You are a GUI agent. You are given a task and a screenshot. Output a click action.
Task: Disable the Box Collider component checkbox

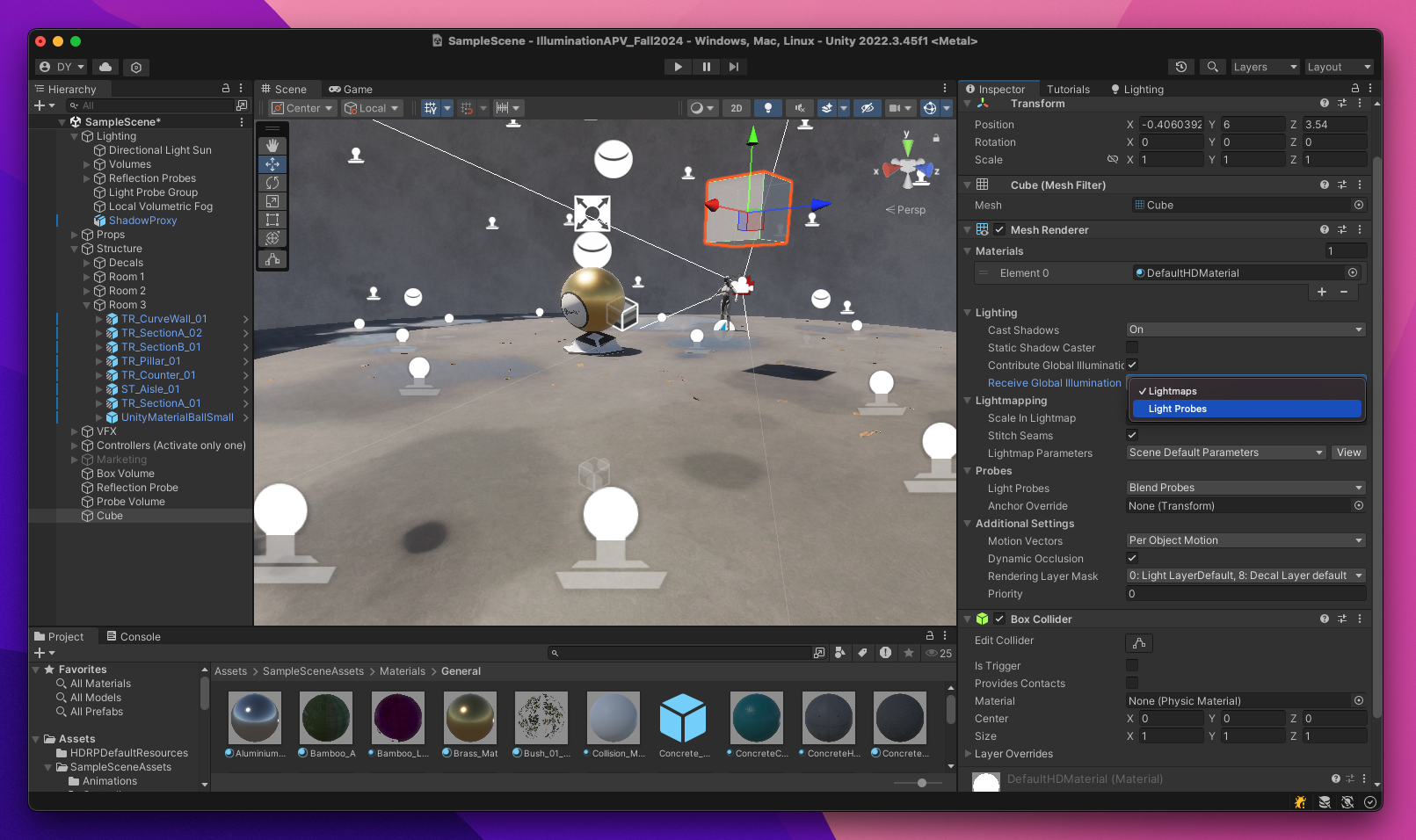pyautogui.click(x=999, y=619)
